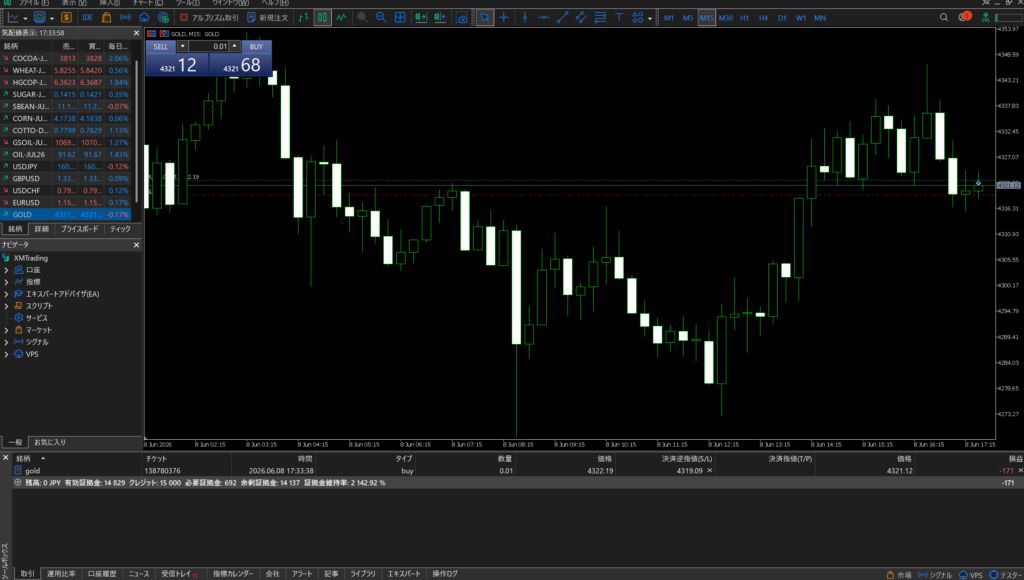The width and height of the screenshot is (1024, 580).
Task: Open the IDE (MetaEditor) toolbar icon
Action: [x=88, y=18]
